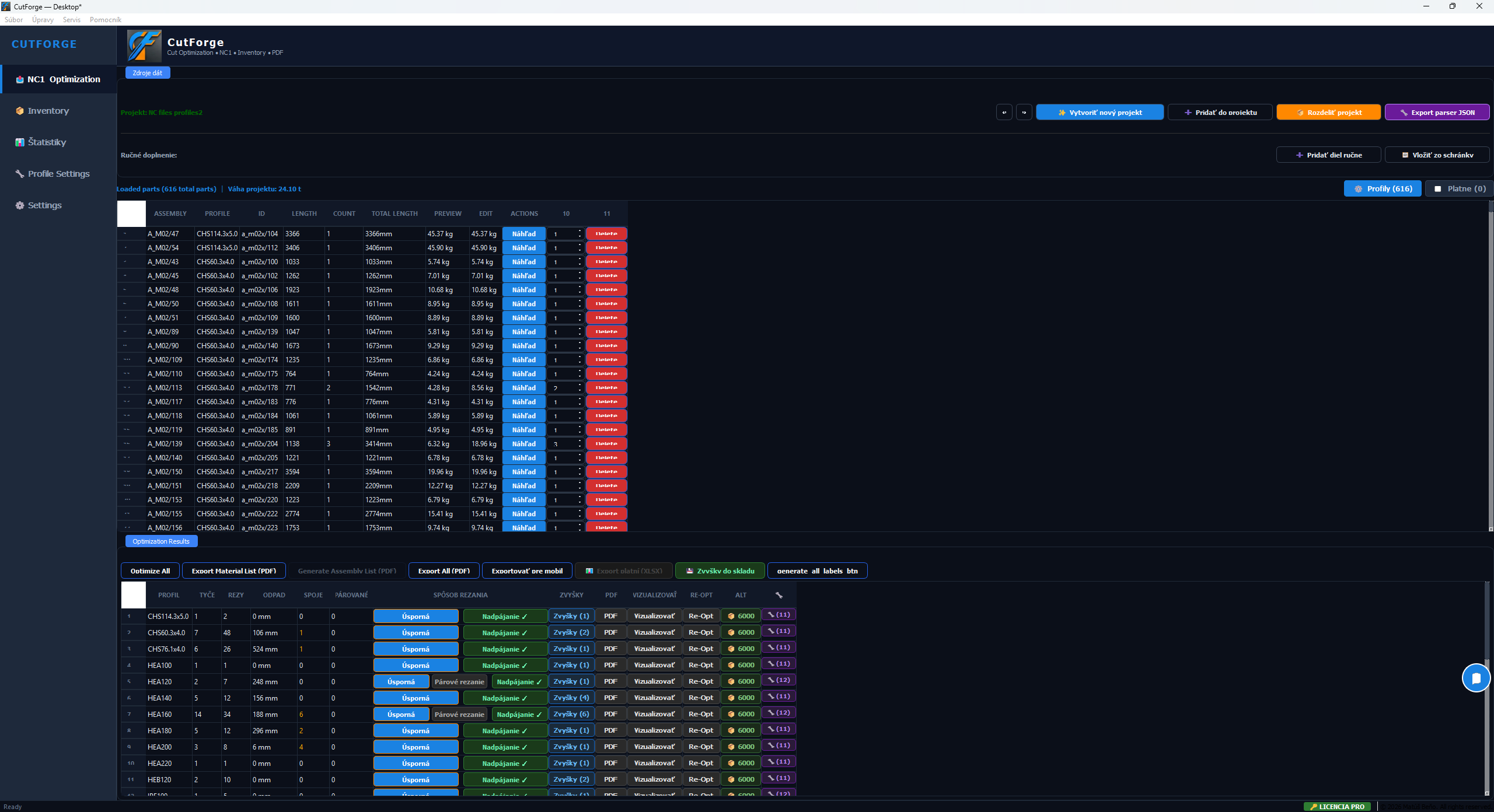Image resolution: width=1494 pixels, height=812 pixels.
Task: Click the redo arrow button
Action: tap(1024, 113)
